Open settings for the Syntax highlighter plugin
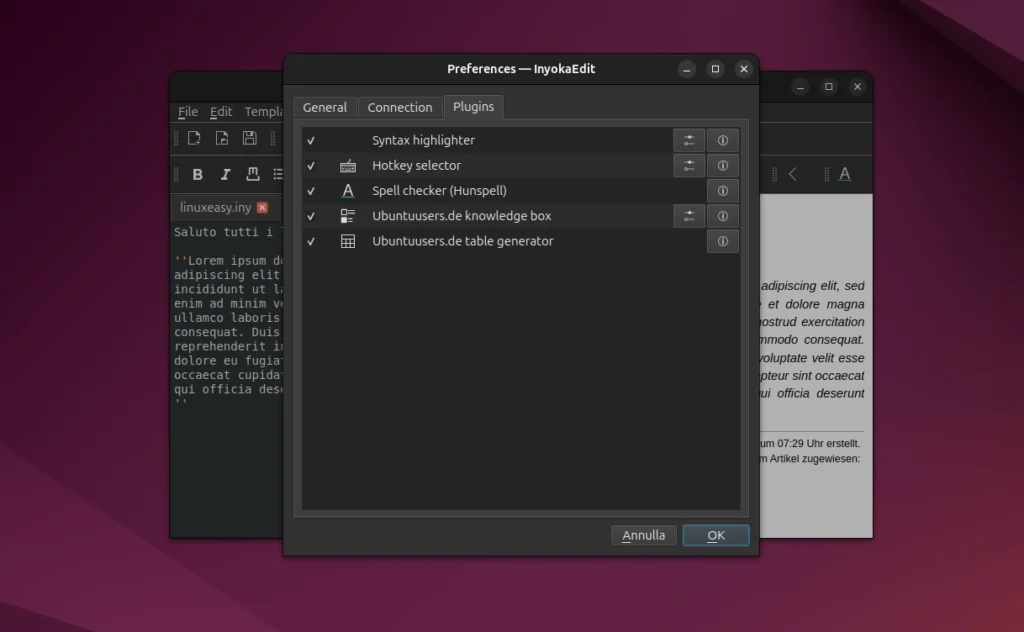Screen dimensions: 1024x632 pyautogui.click(x=689, y=140)
